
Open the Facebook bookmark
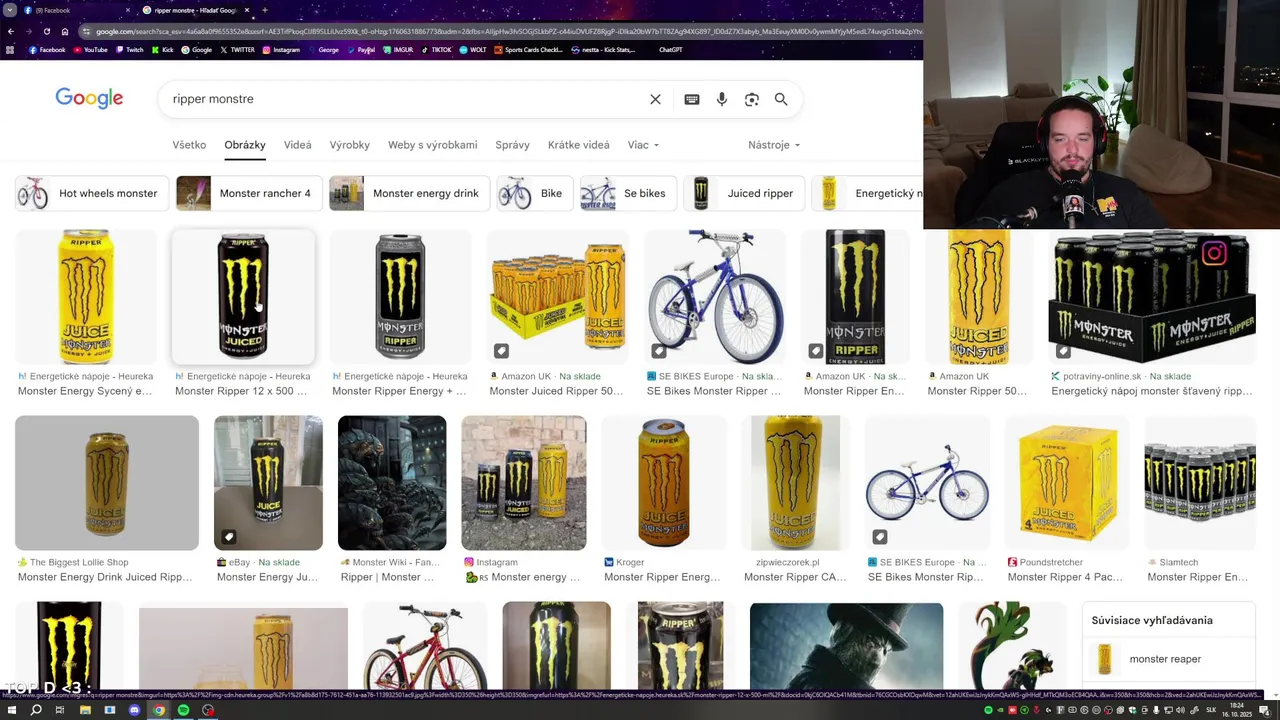[x=47, y=50]
